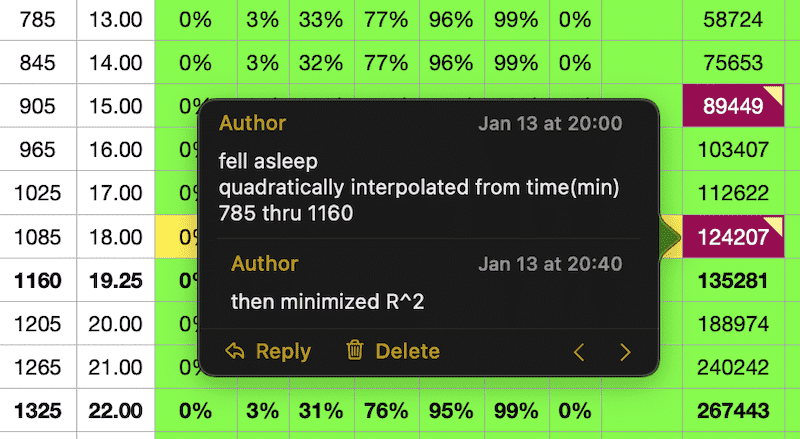Click the timestamp 'Jan 13 at 20:00'
This screenshot has width=800, height=439.
tap(550, 124)
